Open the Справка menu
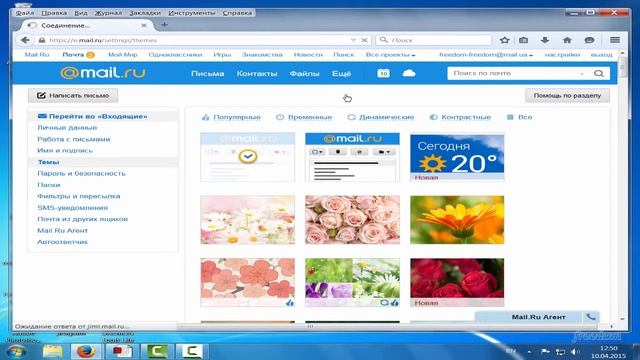The height and width of the screenshot is (360, 640). 237,13
